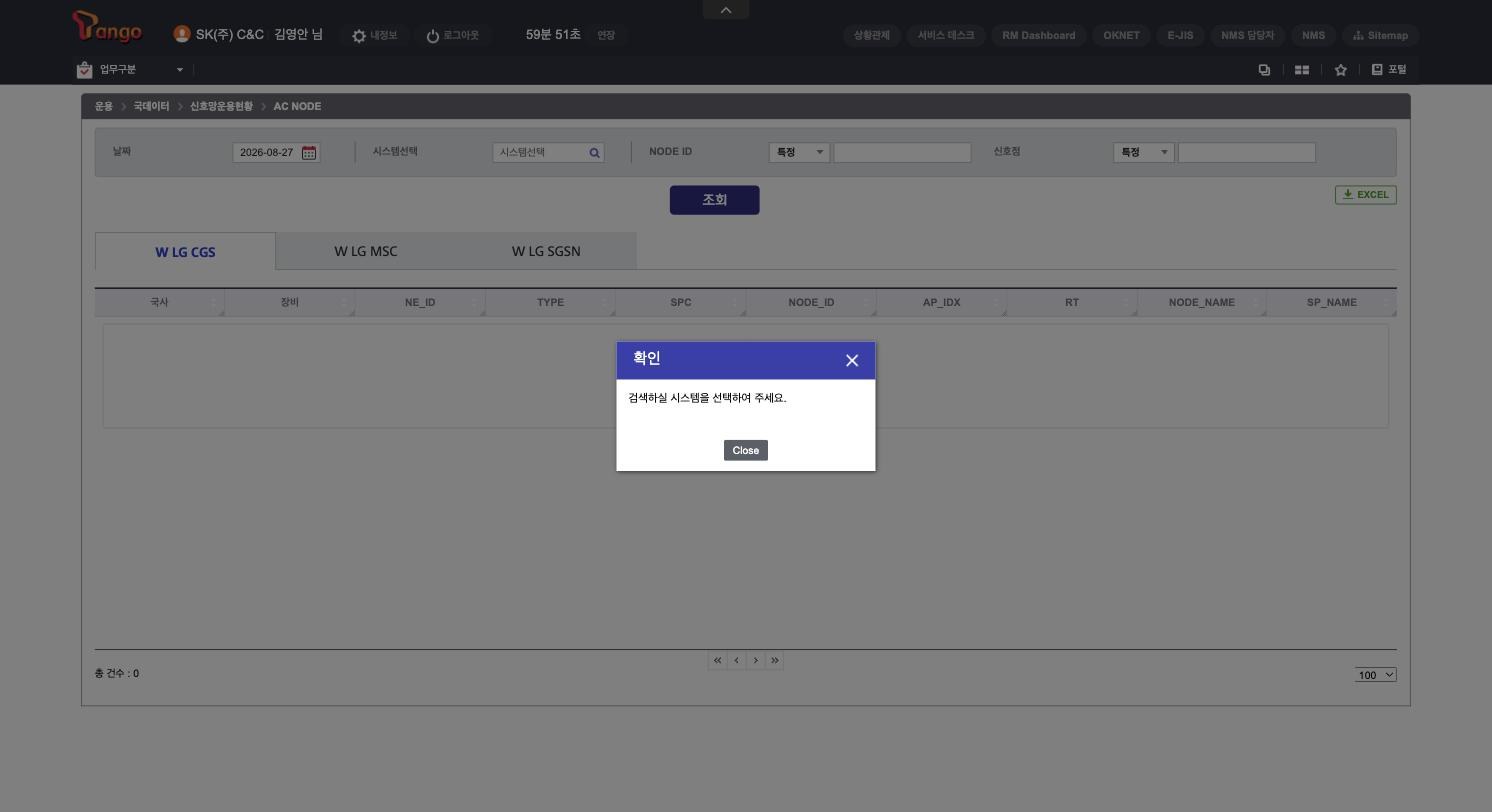Image resolution: width=1492 pixels, height=812 pixels.
Task: Click the favorites star icon
Action: [x=1341, y=70]
